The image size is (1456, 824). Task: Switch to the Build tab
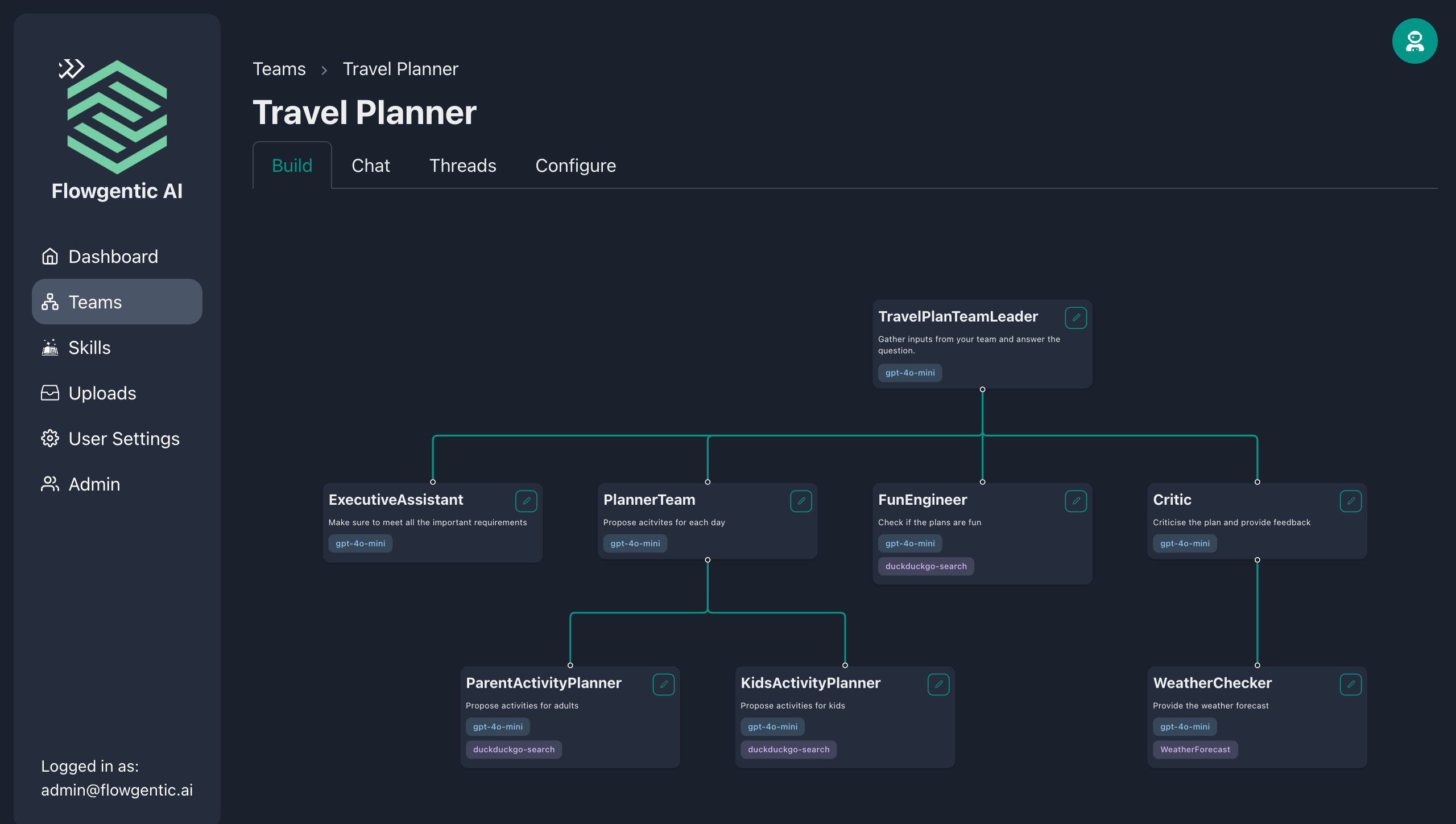(x=292, y=166)
